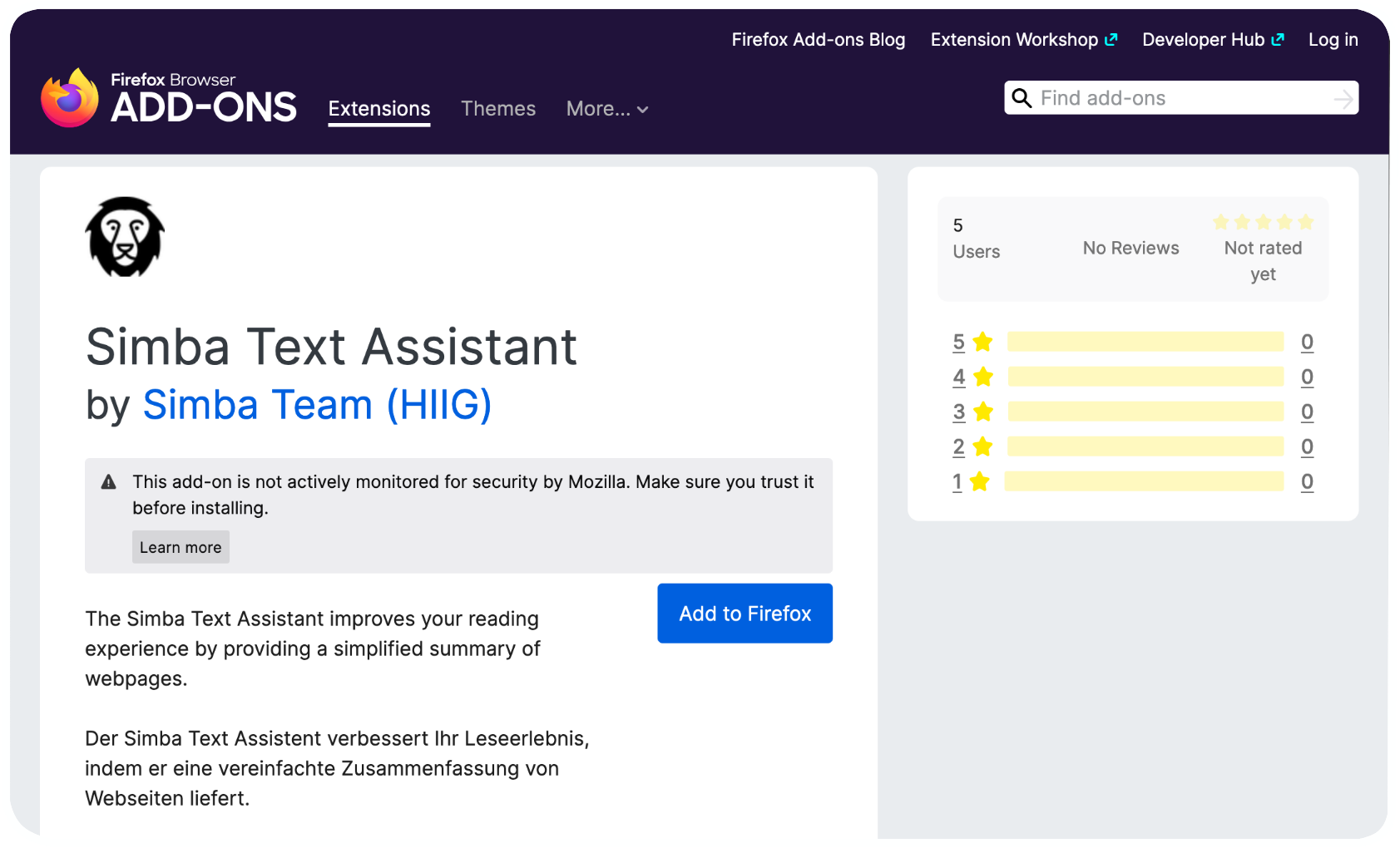Click the star in the 2-star row
This screenshot has width=1400, height=848.
tap(982, 446)
